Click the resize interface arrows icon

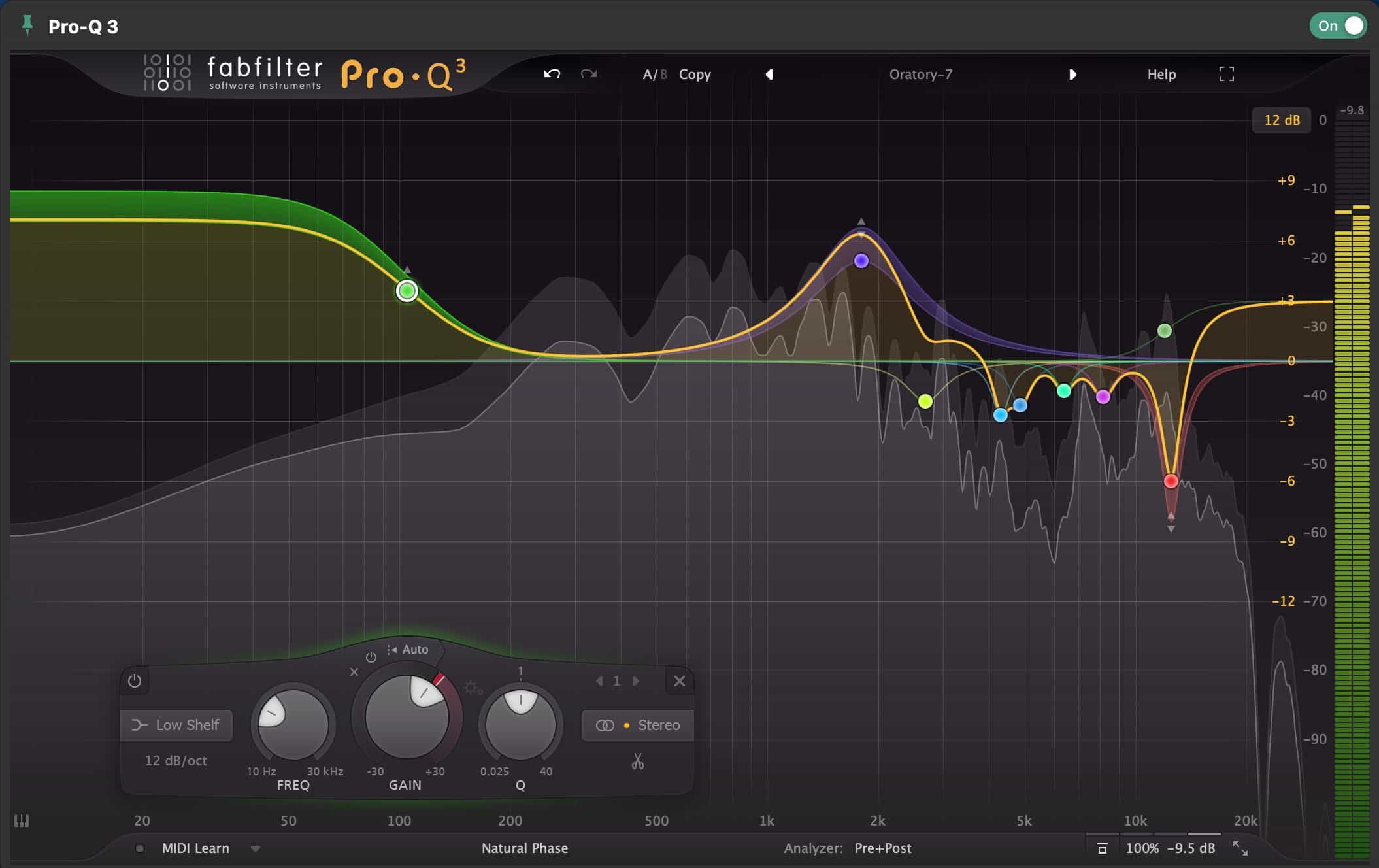click(x=1240, y=848)
